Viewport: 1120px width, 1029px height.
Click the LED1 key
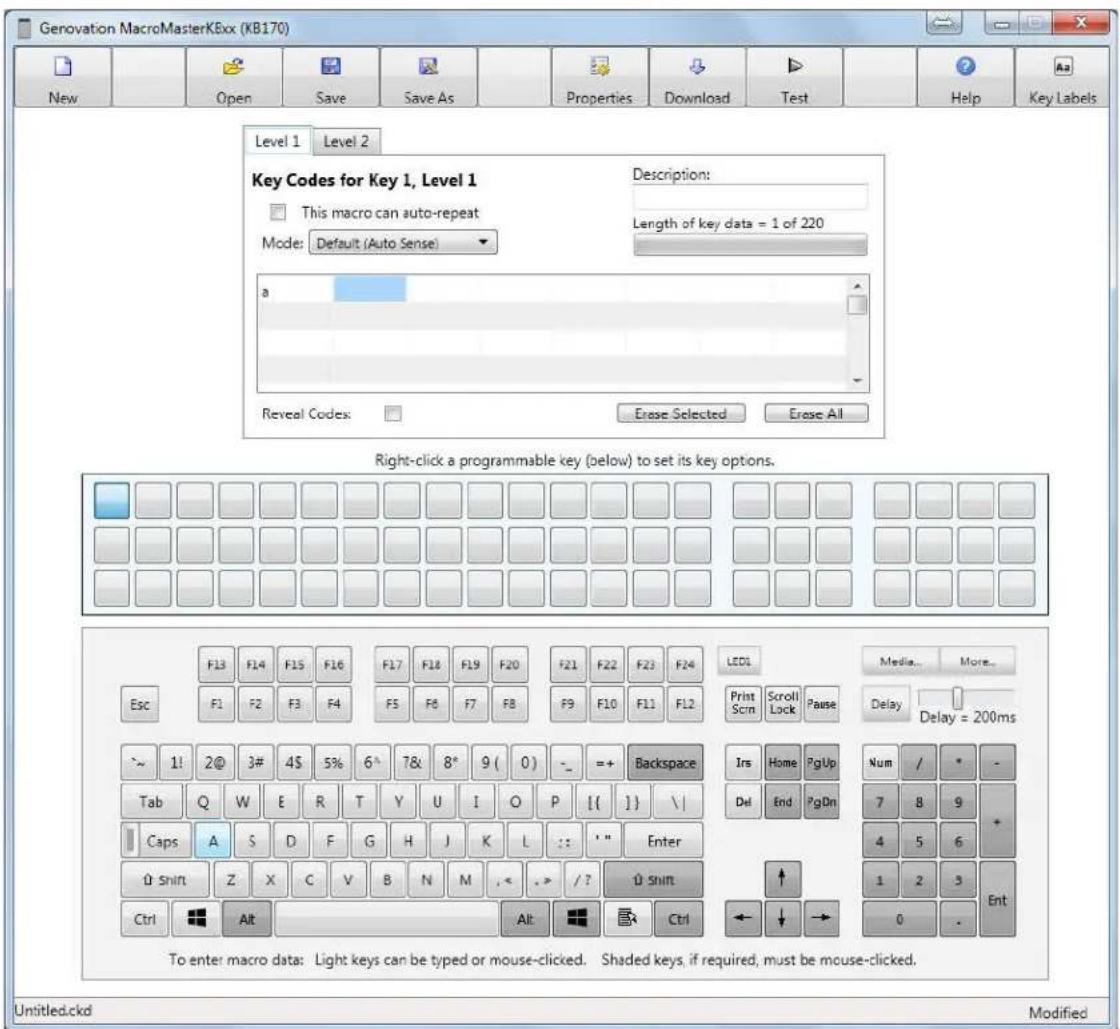tap(739, 661)
